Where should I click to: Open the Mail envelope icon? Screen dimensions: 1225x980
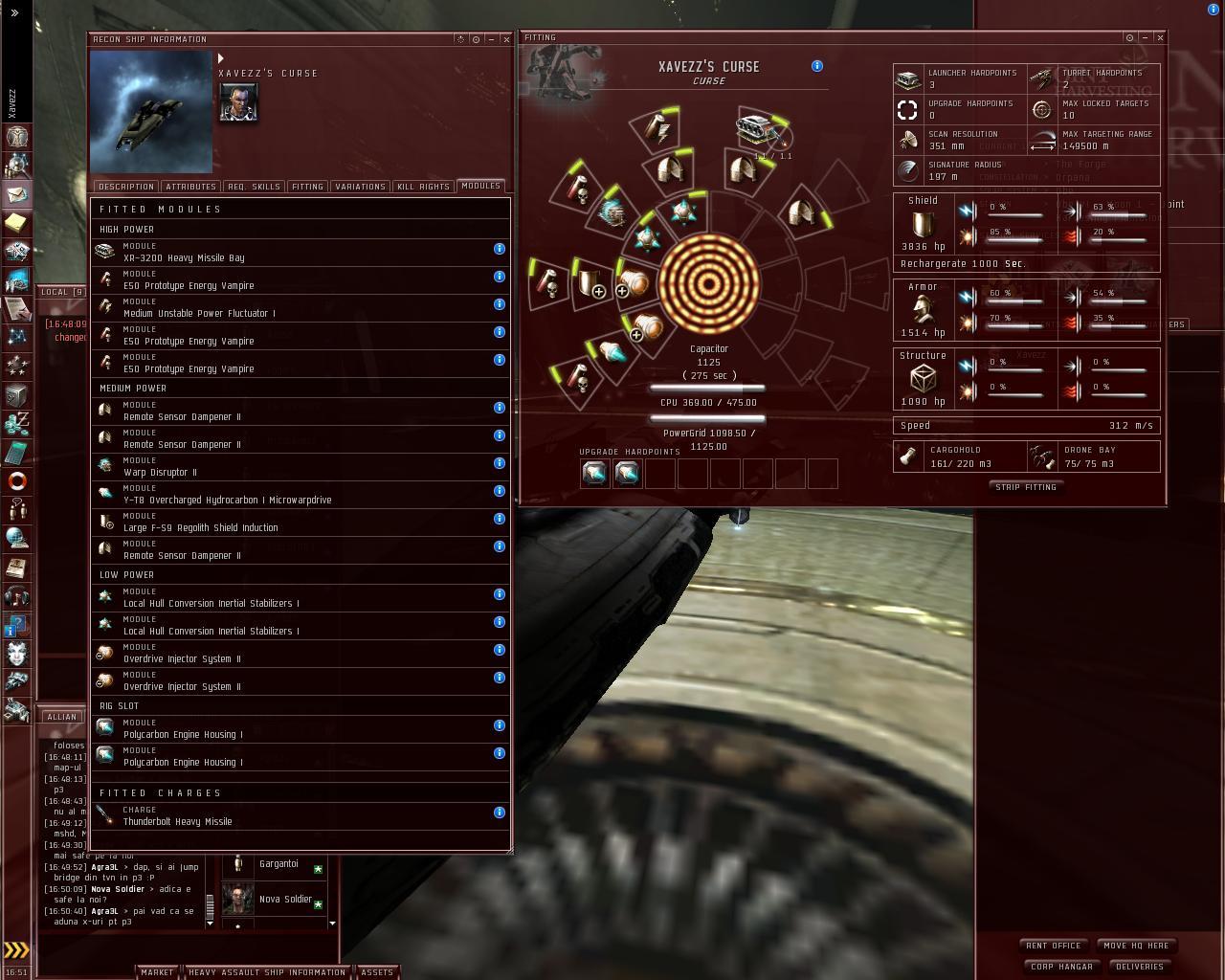[x=17, y=194]
